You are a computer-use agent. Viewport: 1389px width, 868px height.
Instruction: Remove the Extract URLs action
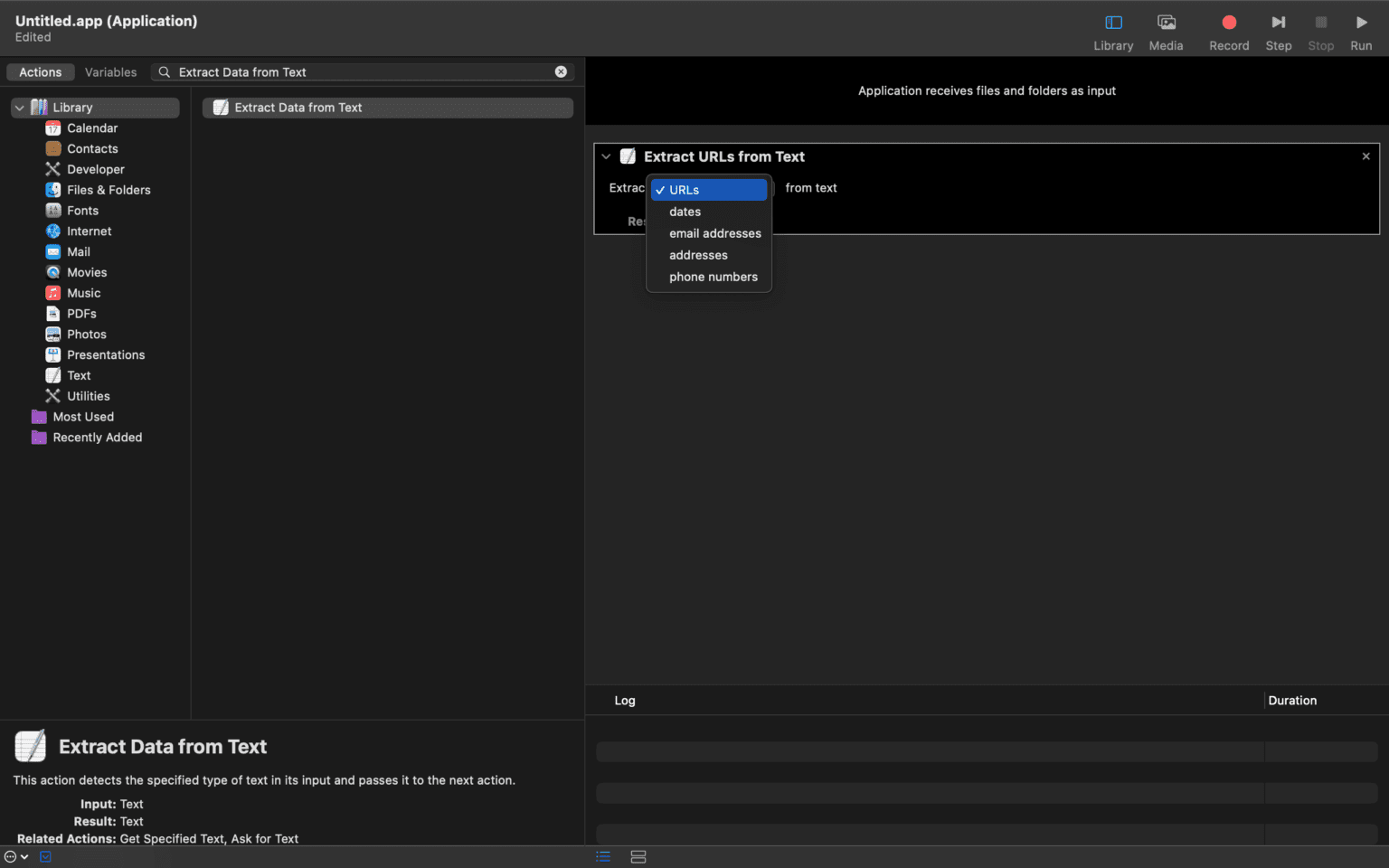pos(1365,156)
